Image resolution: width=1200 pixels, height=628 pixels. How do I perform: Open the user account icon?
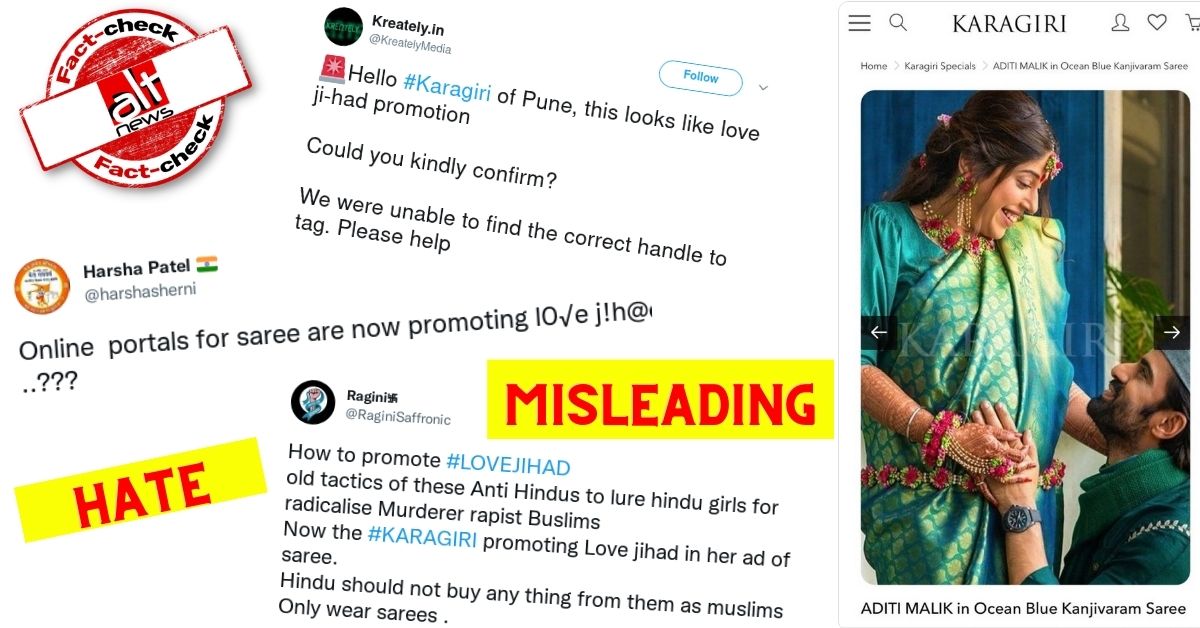click(1121, 22)
